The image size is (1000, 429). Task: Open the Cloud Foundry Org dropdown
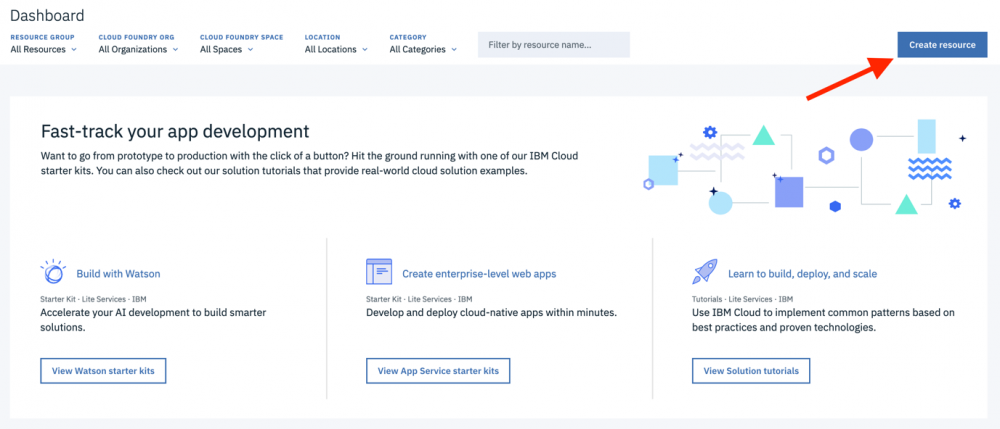click(138, 49)
